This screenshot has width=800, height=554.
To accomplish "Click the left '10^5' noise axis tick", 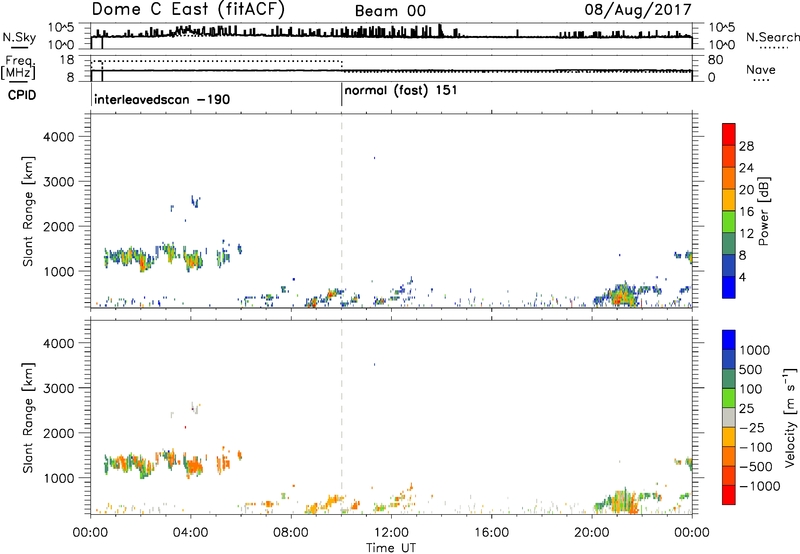I will coord(61,28).
